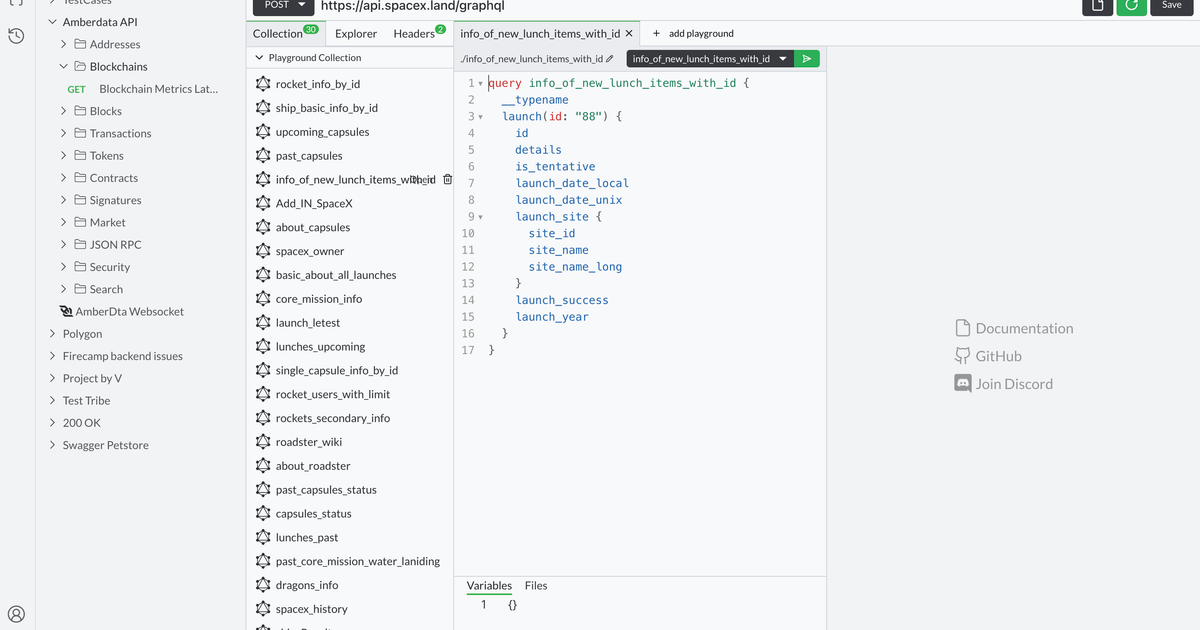Click the GraphQL icon beside dragons_info

pyautogui.click(x=263, y=585)
